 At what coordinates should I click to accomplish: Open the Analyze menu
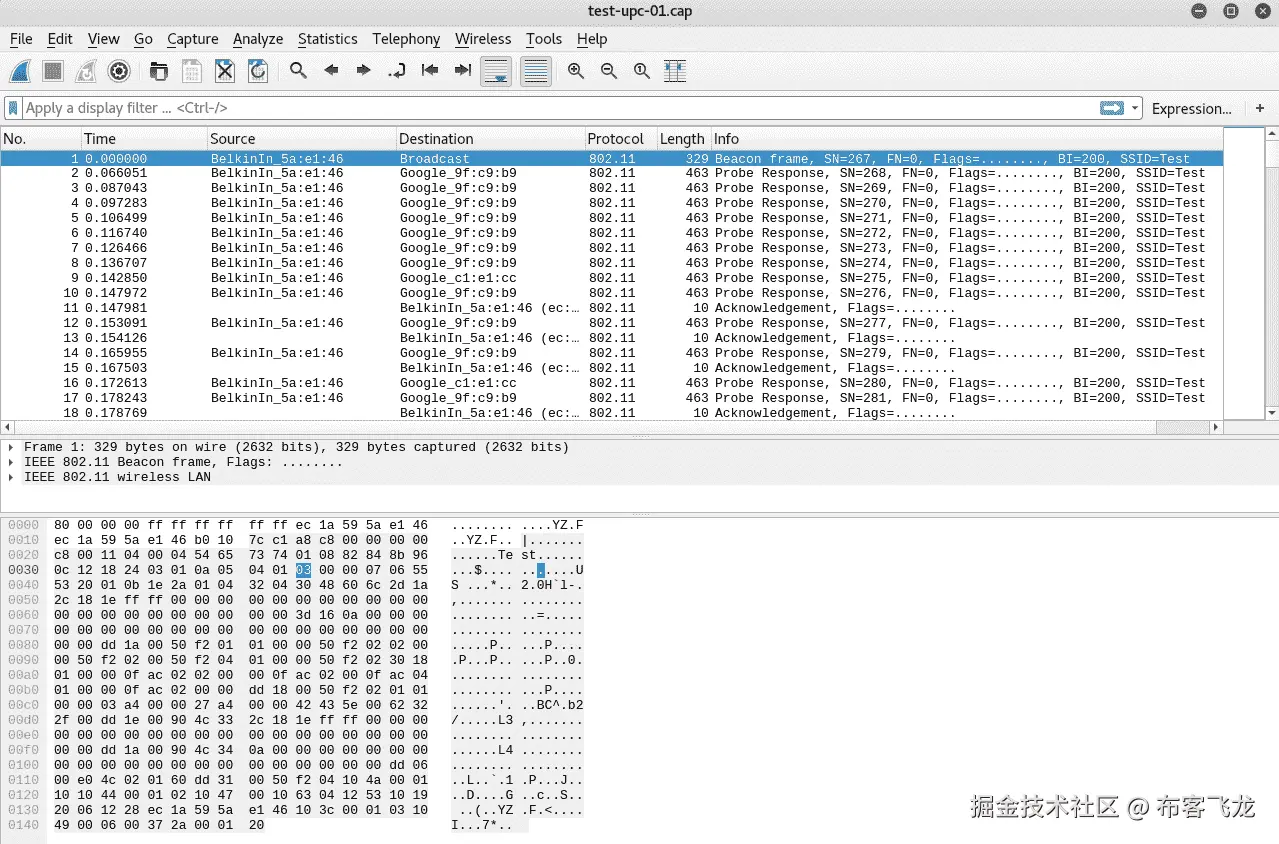258,38
